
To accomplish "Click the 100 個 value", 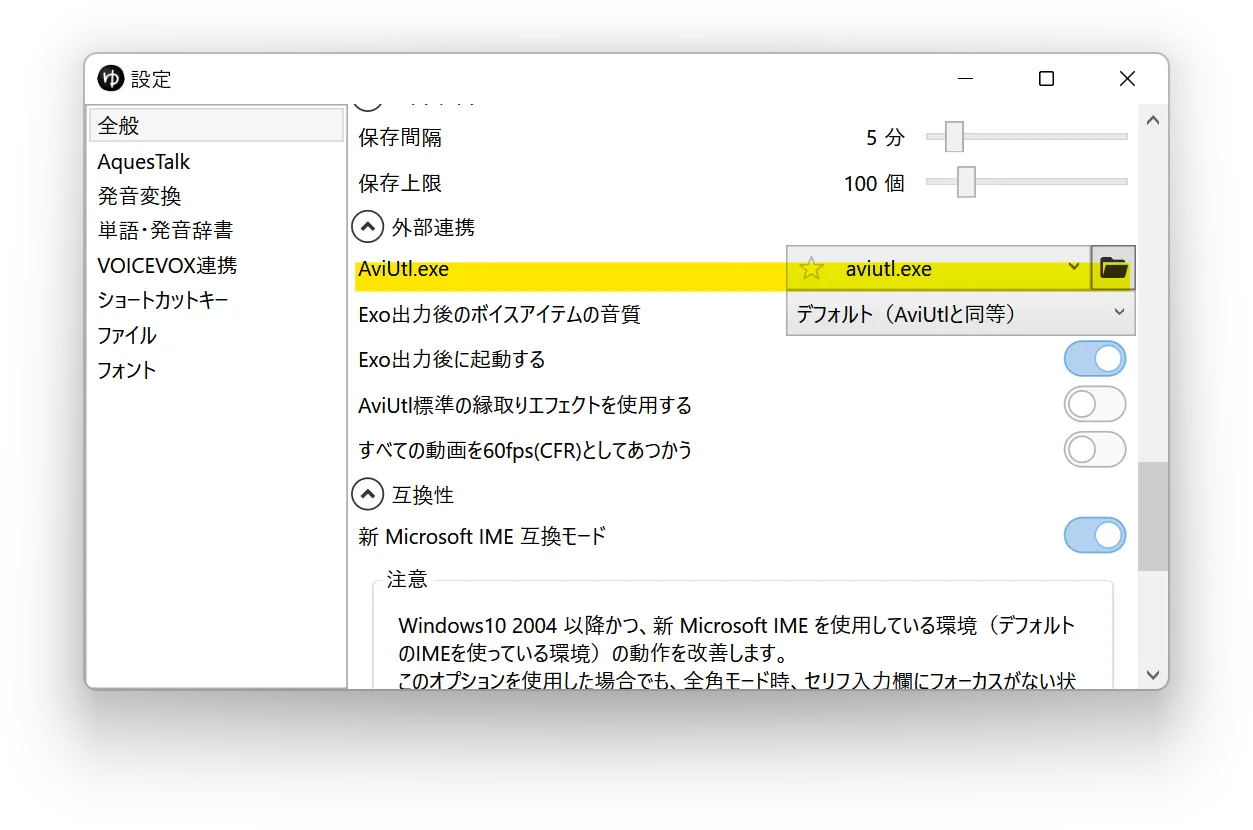I will tap(875, 183).
